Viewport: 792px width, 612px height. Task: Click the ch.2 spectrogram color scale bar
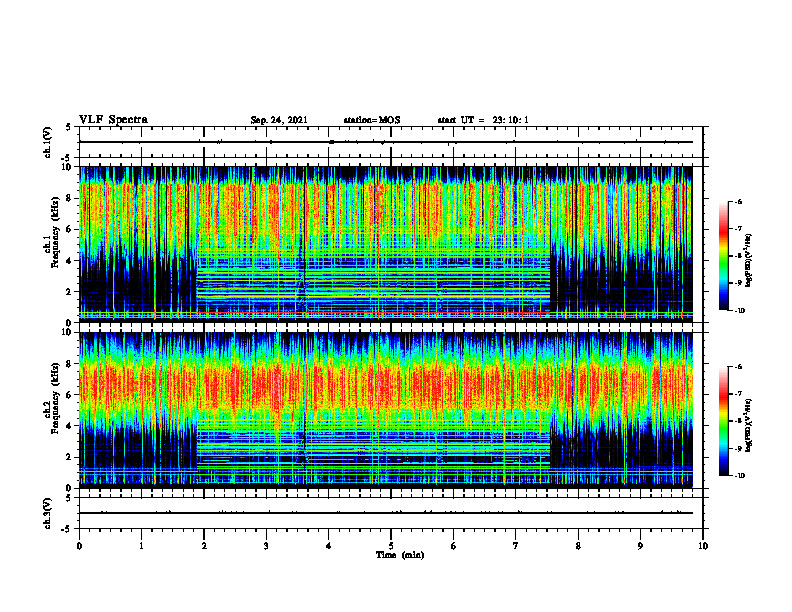click(x=723, y=421)
